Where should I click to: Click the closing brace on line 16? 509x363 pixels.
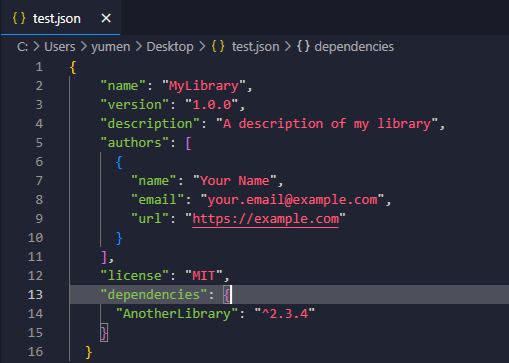point(89,352)
